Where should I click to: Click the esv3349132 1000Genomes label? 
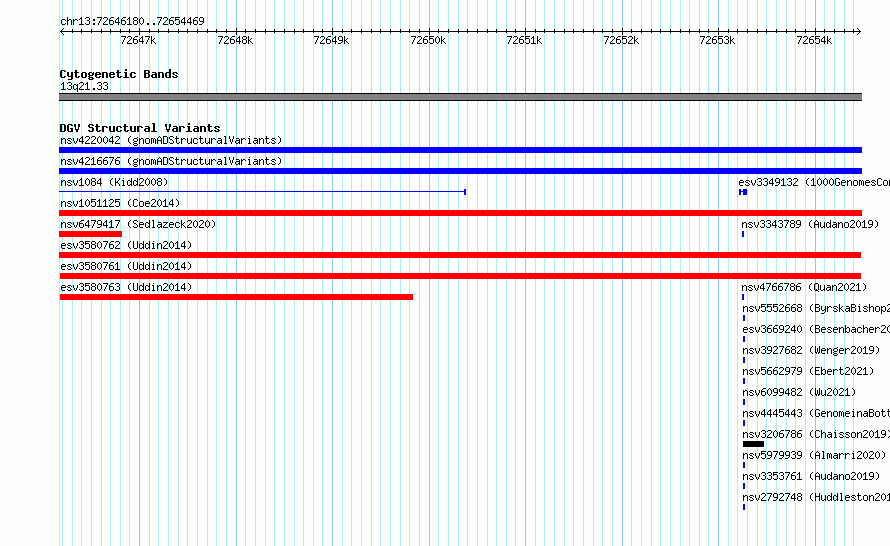pos(814,182)
